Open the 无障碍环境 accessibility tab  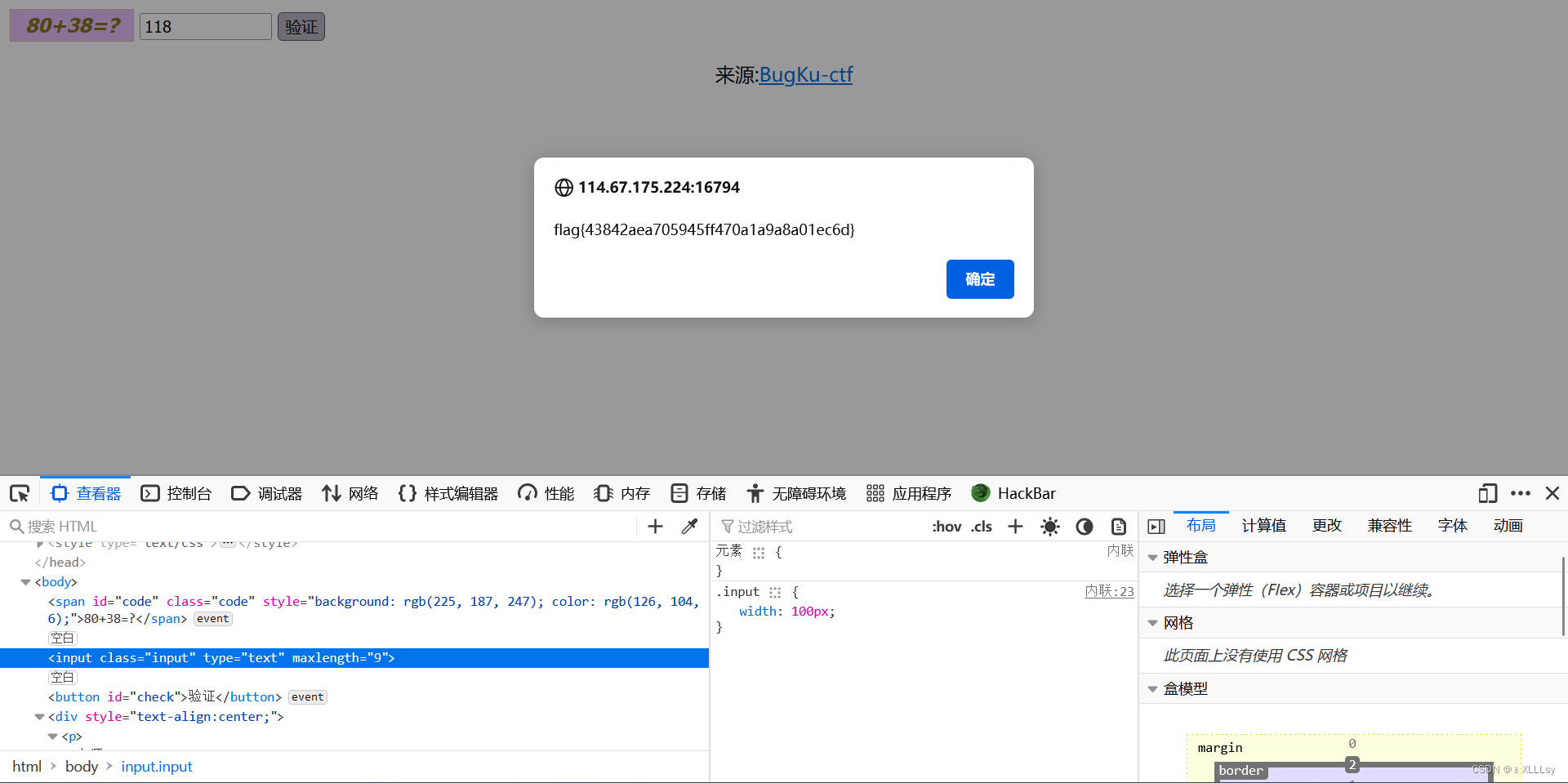[796, 493]
